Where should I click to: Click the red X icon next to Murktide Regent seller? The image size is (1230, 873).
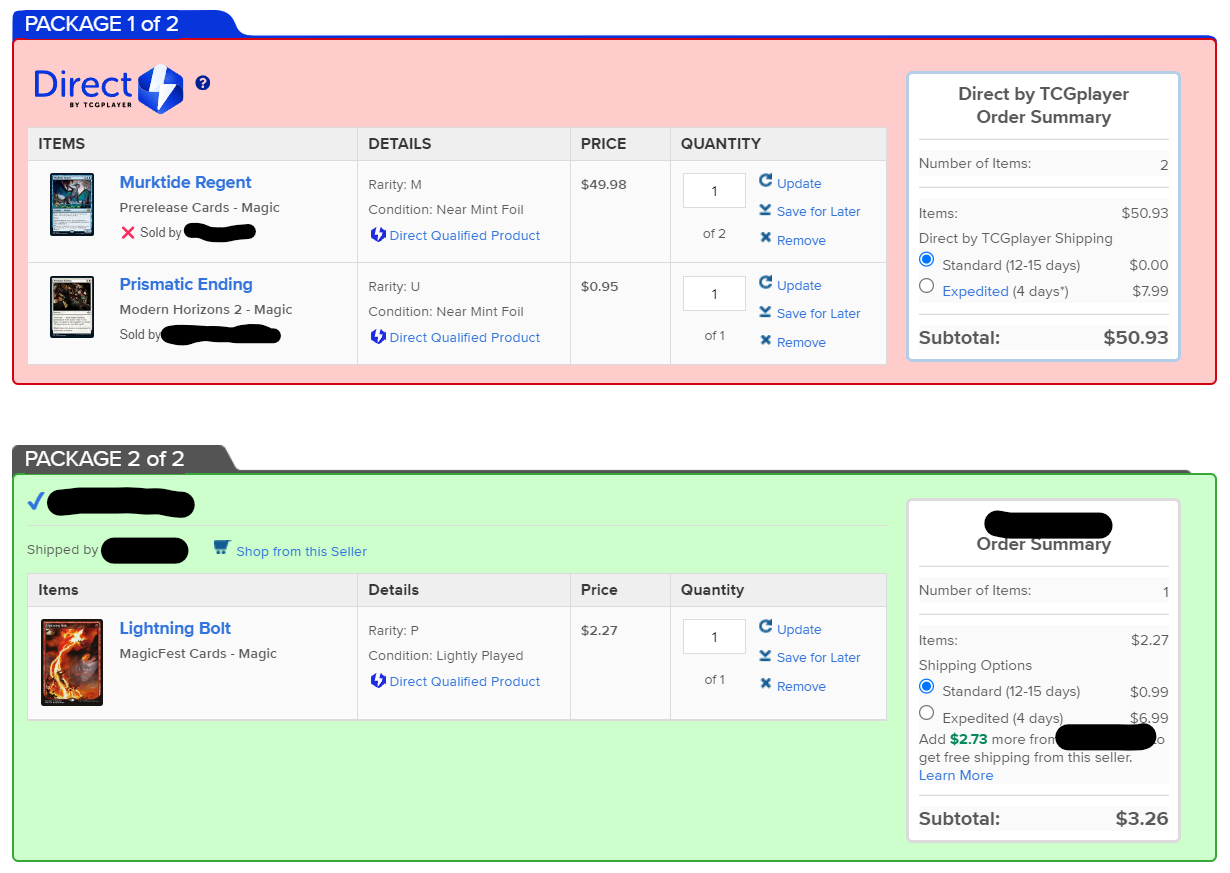(128, 232)
